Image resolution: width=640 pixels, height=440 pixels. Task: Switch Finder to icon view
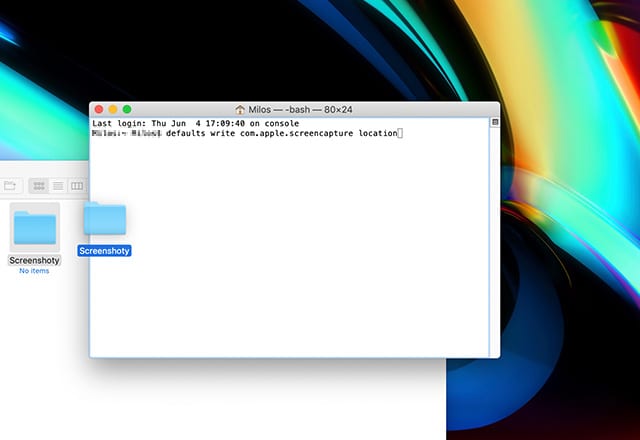pos(39,186)
